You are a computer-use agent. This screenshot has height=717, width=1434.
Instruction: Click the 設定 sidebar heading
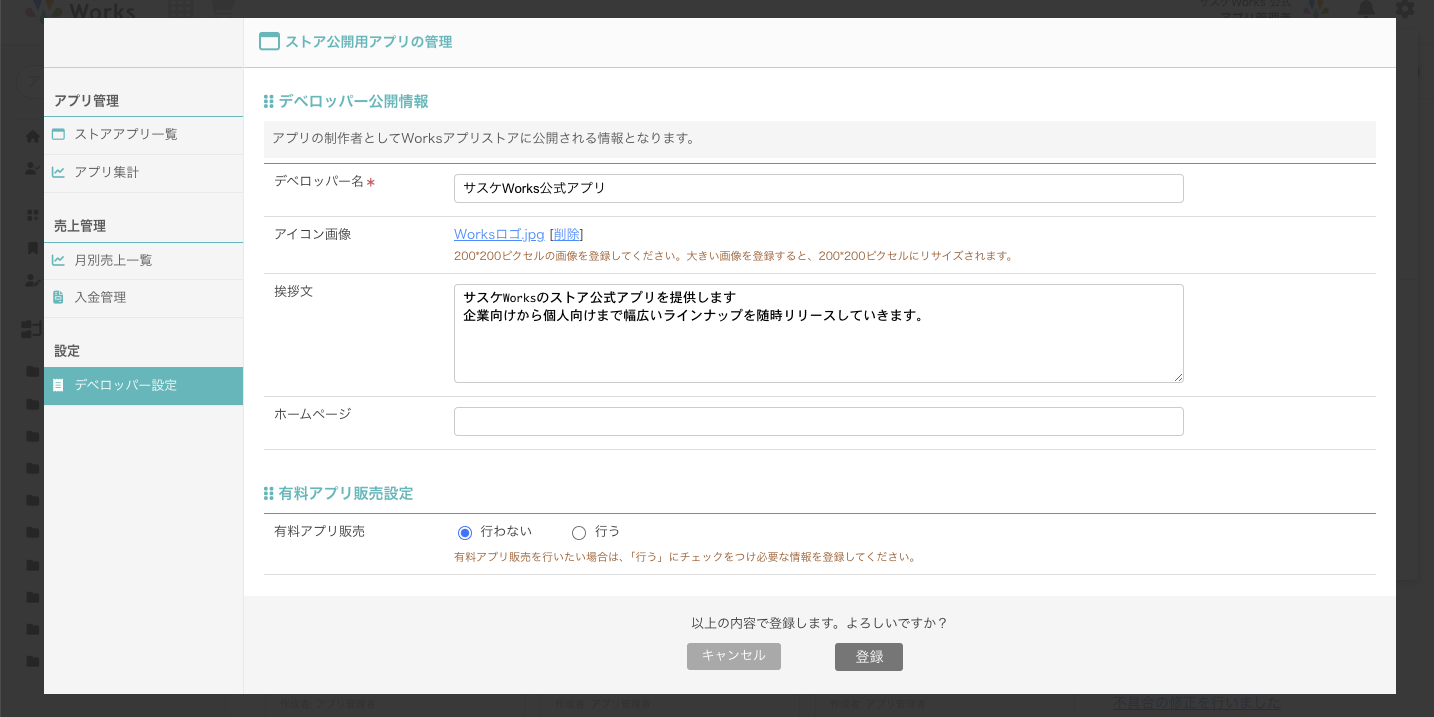click(x=67, y=351)
